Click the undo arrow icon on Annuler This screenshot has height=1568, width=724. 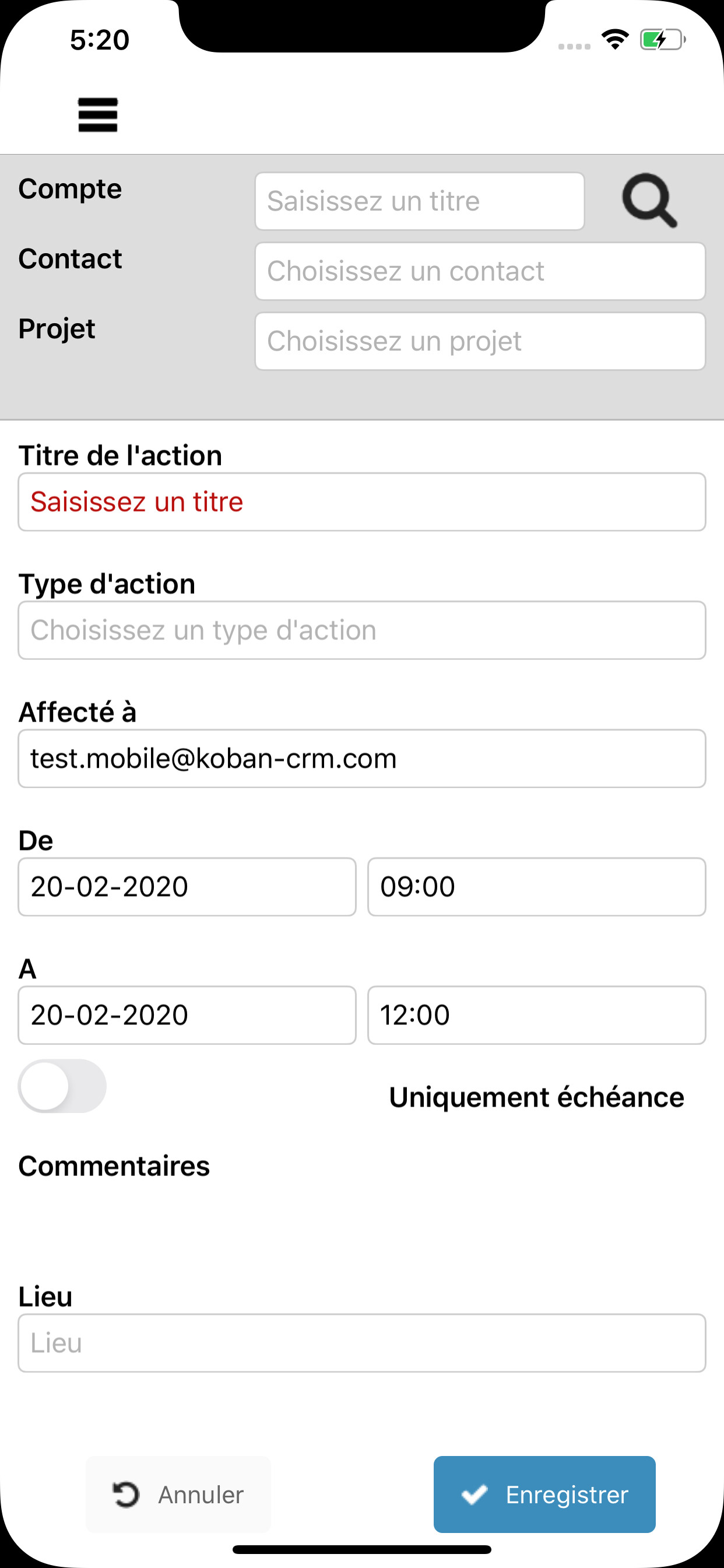(x=126, y=1494)
